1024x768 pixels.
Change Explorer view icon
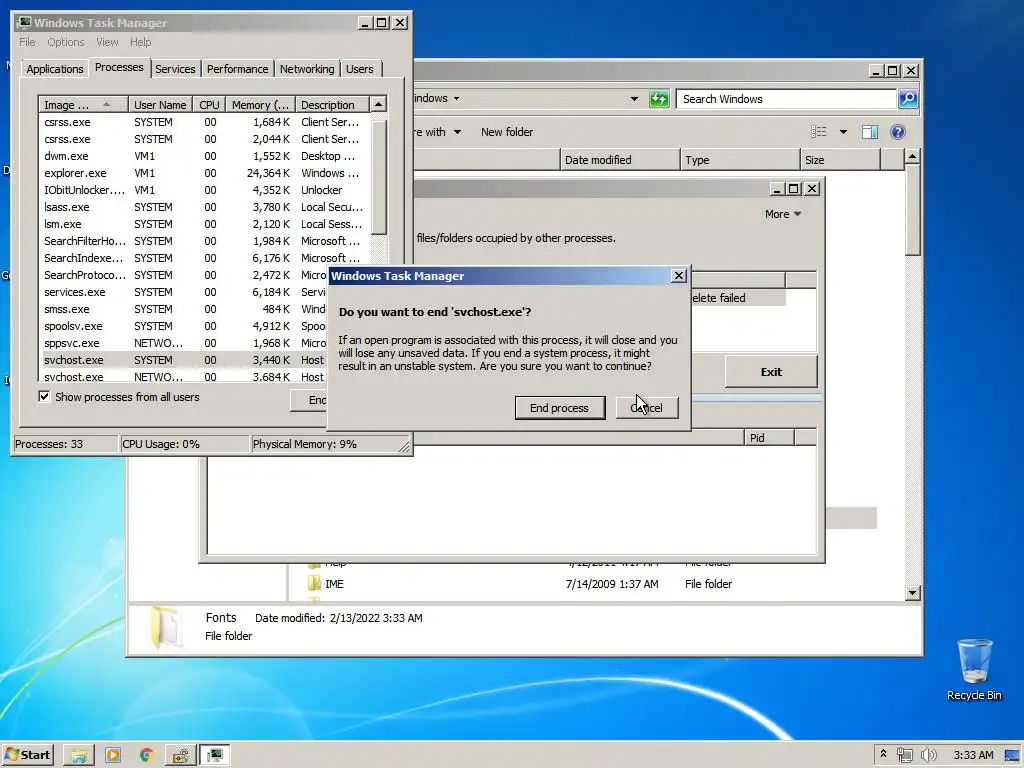pyautogui.click(x=818, y=132)
